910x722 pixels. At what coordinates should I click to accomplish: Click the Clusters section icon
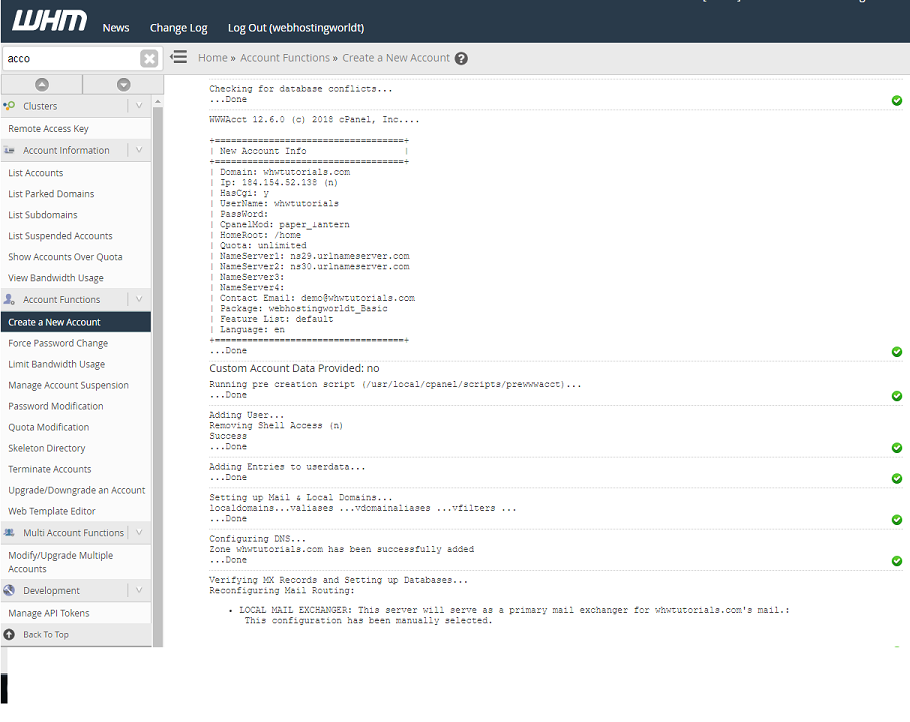coord(10,106)
